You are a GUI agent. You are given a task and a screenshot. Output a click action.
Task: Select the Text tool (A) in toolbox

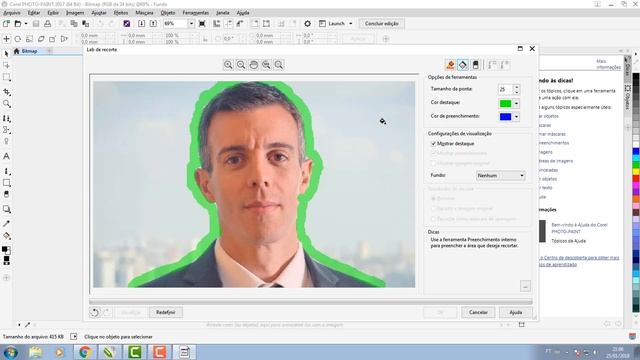7,156
